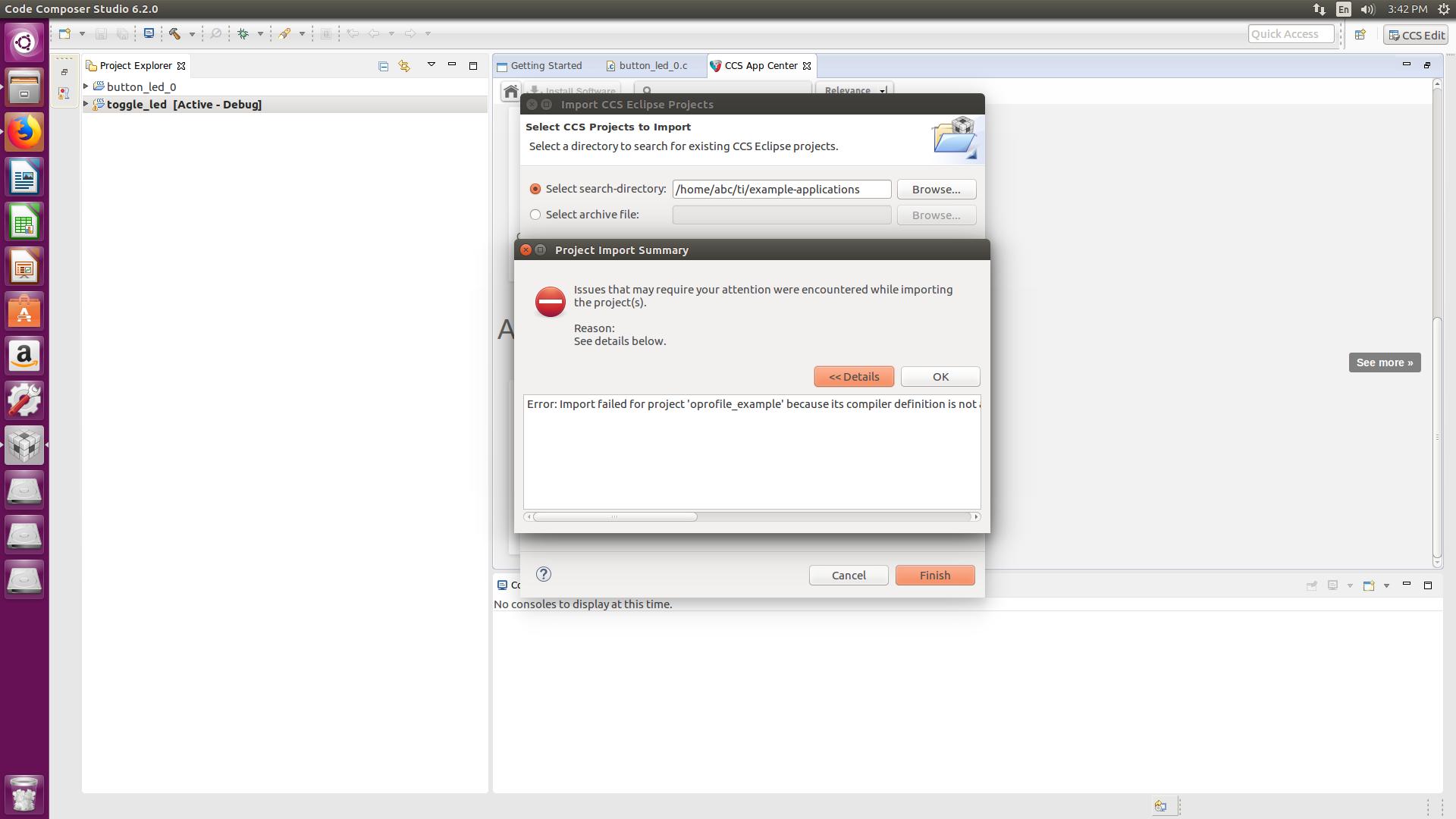
Task: Open the Debug bug dropdown arrow
Action: coord(260,34)
